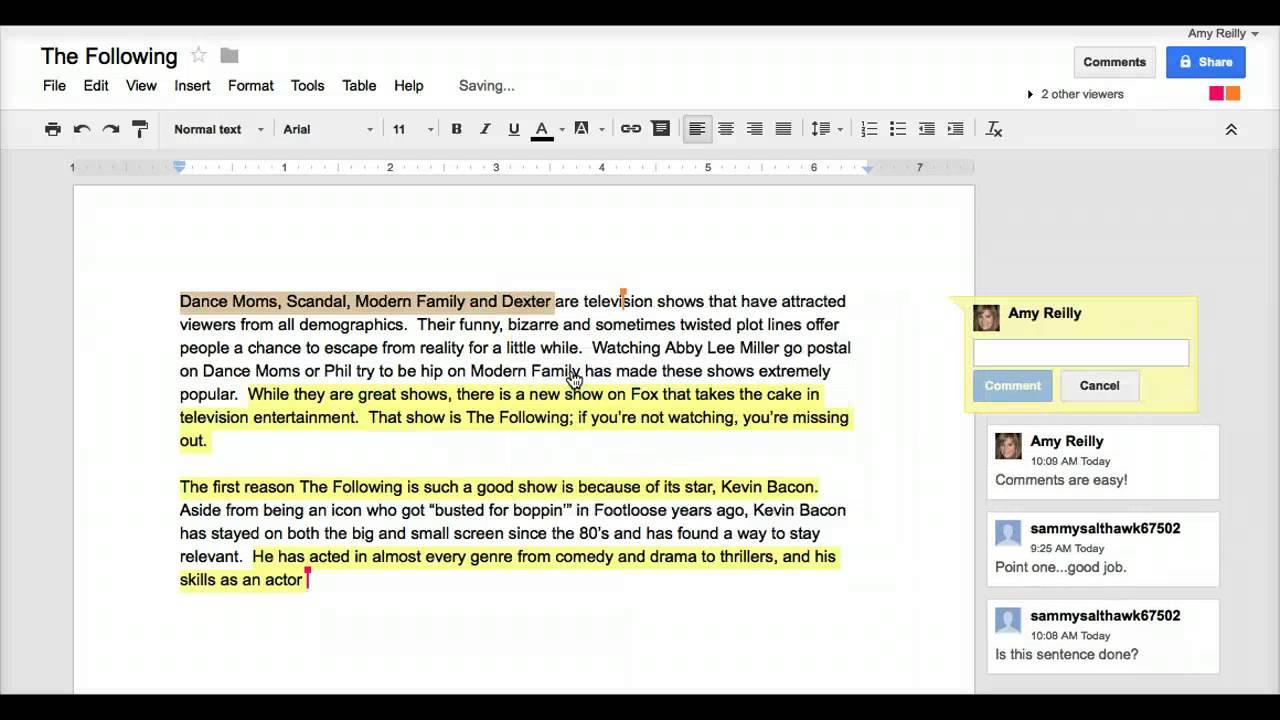The width and height of the screenshot is (1280, 720).
Task: Open the Normal text style dropdown
Action: [x=218, y=129]
